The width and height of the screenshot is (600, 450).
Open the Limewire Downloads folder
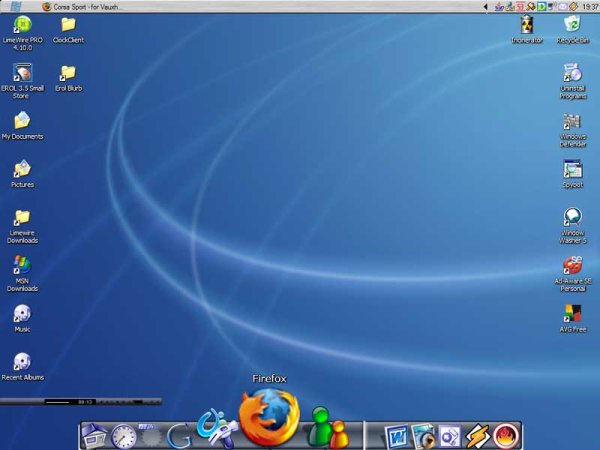(22, 217)
